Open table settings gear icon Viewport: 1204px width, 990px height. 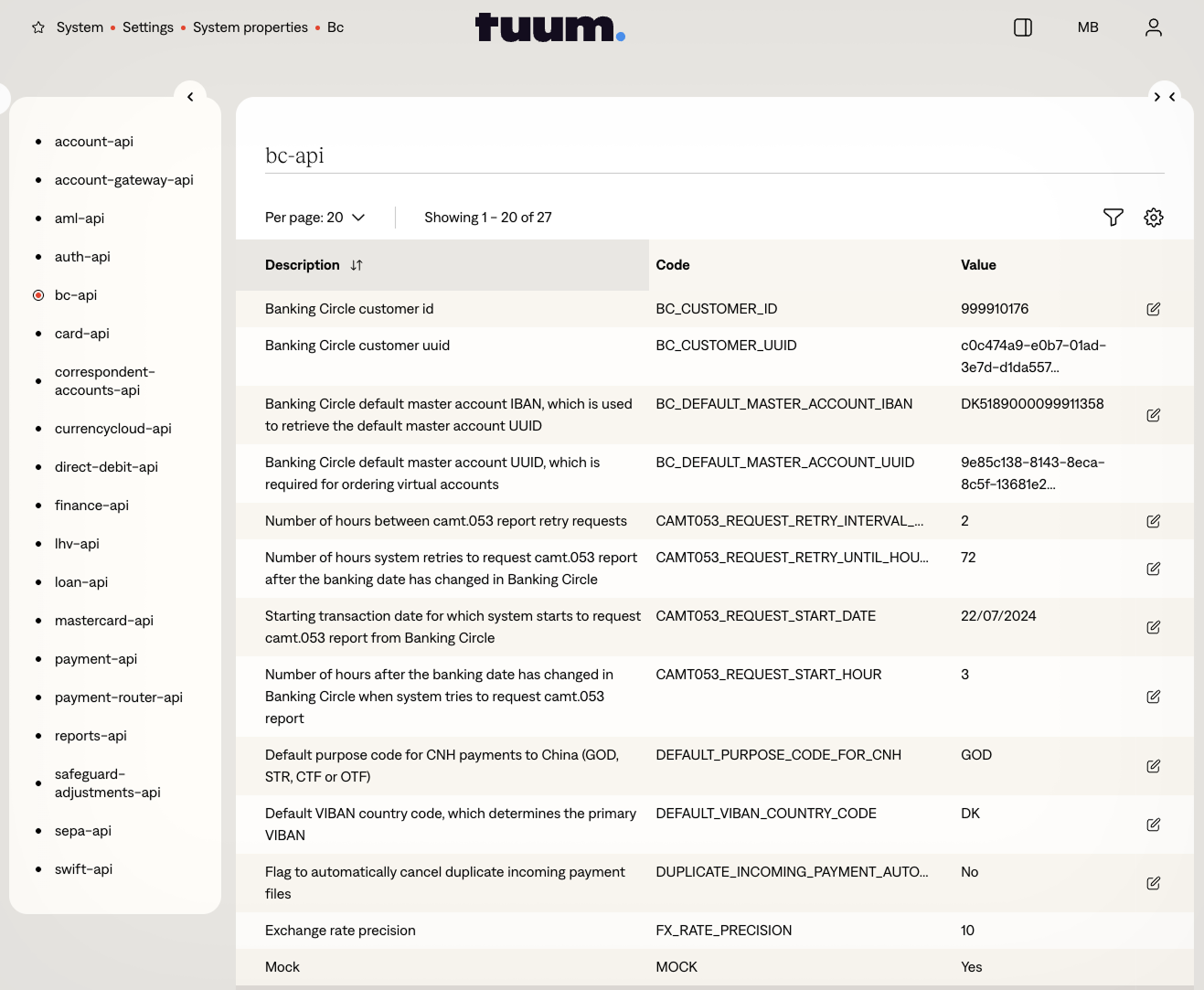pos(1153,218)
